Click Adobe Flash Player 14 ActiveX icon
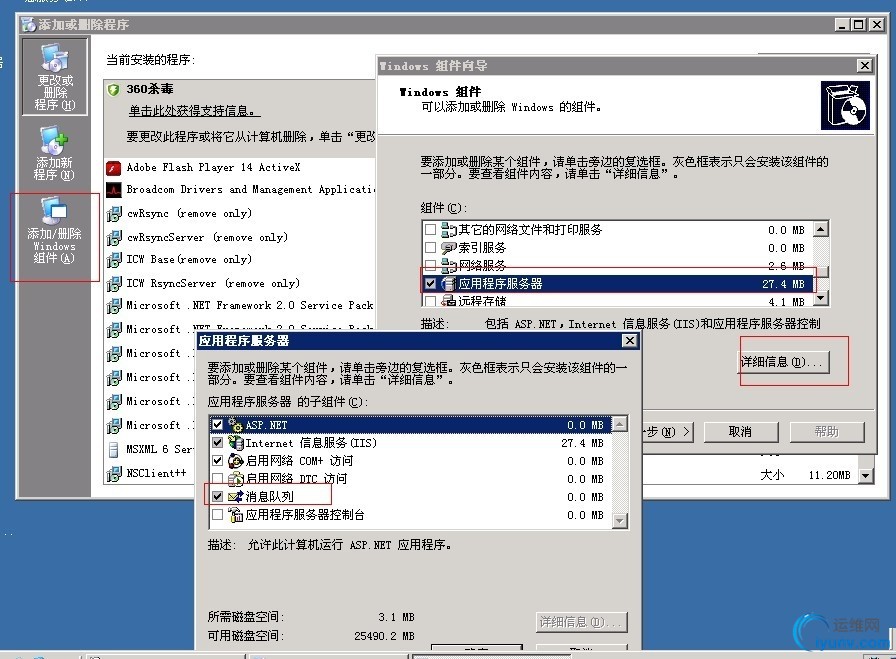Image resolution: width=896 pixels, height=659 pixels. (x=114, y=168)
